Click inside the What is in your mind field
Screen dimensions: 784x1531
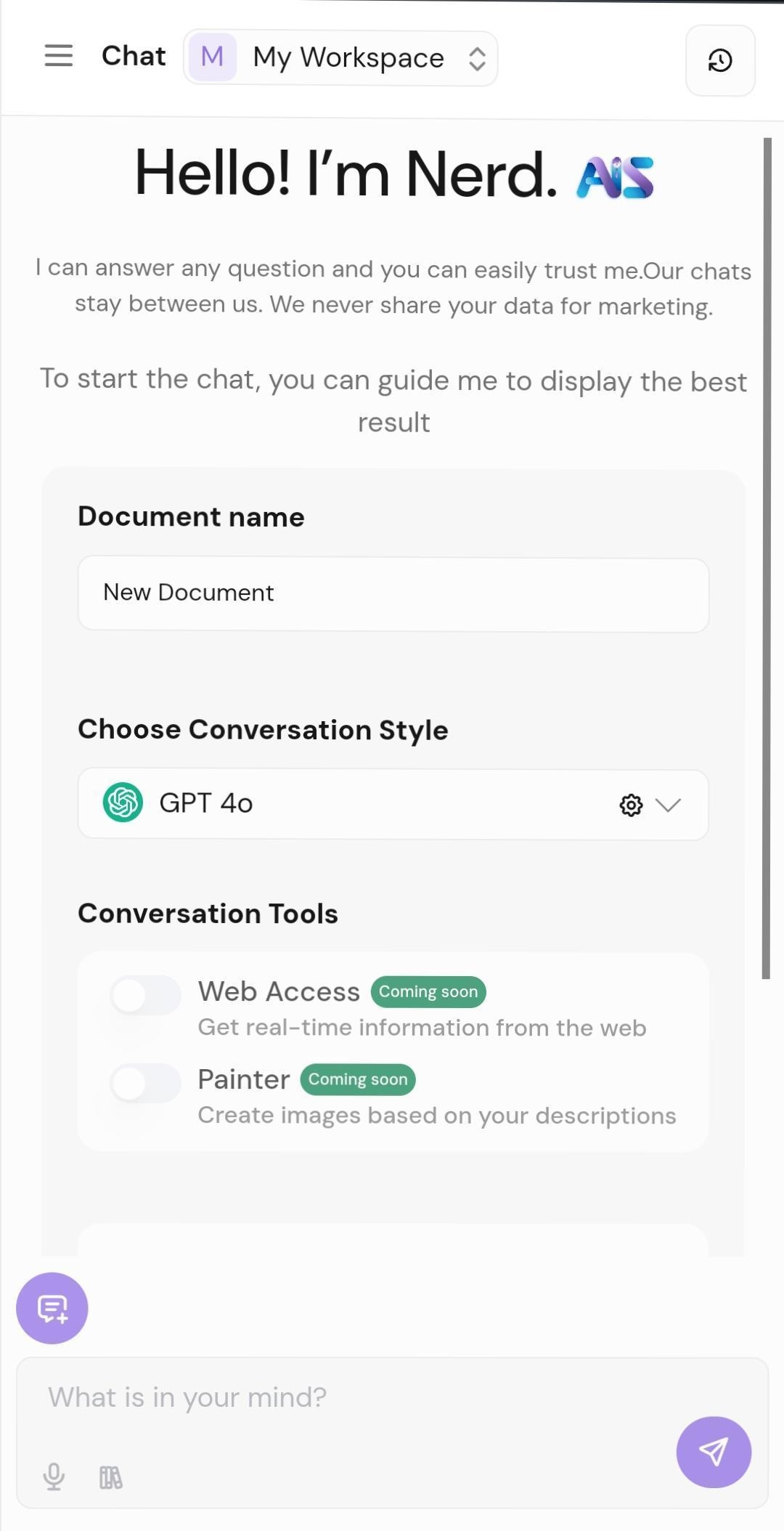[x=290, y=1396]
